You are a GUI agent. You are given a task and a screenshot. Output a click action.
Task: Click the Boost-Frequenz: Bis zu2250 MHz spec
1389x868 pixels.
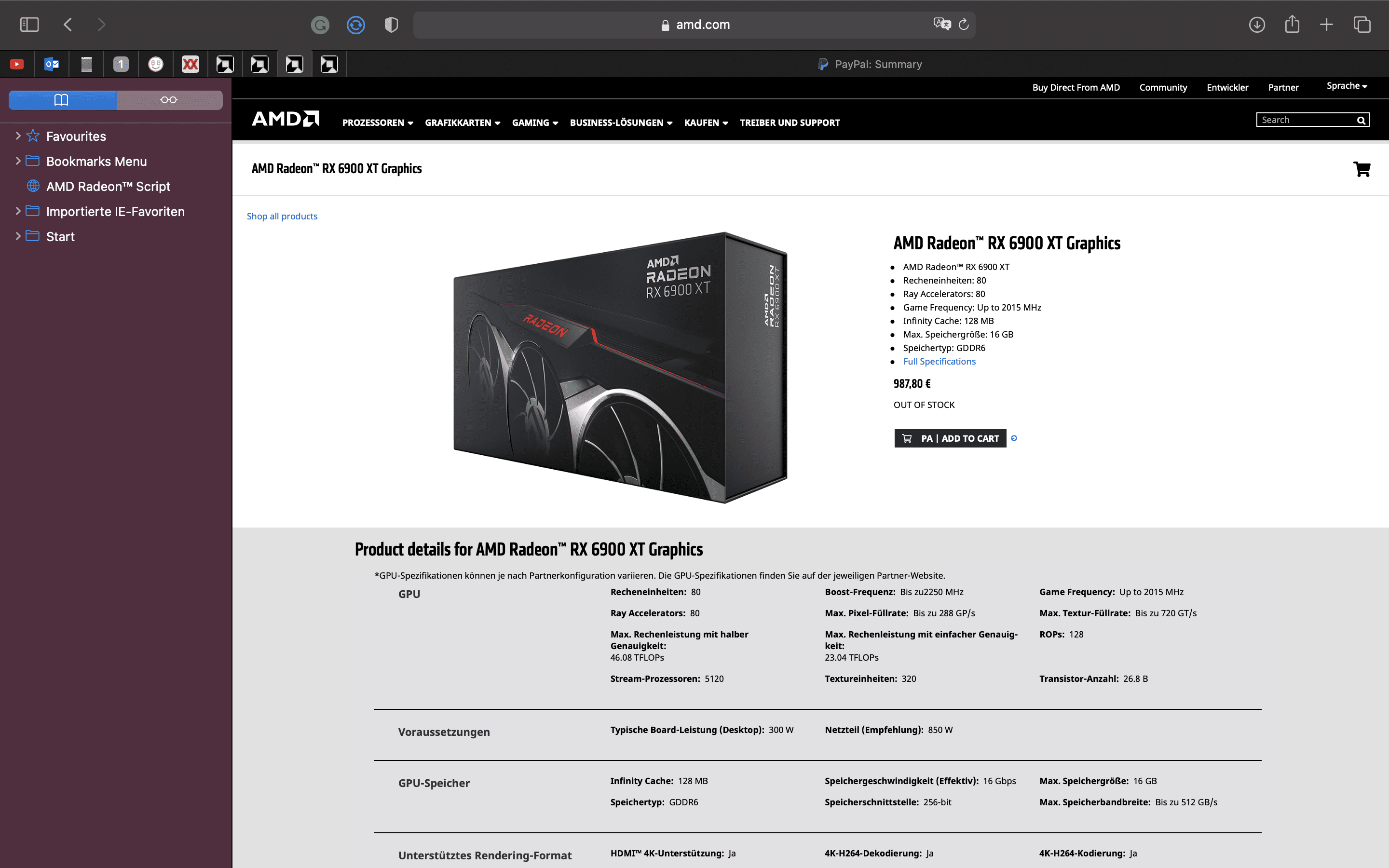pyautogui.click(x=894, y=592)
